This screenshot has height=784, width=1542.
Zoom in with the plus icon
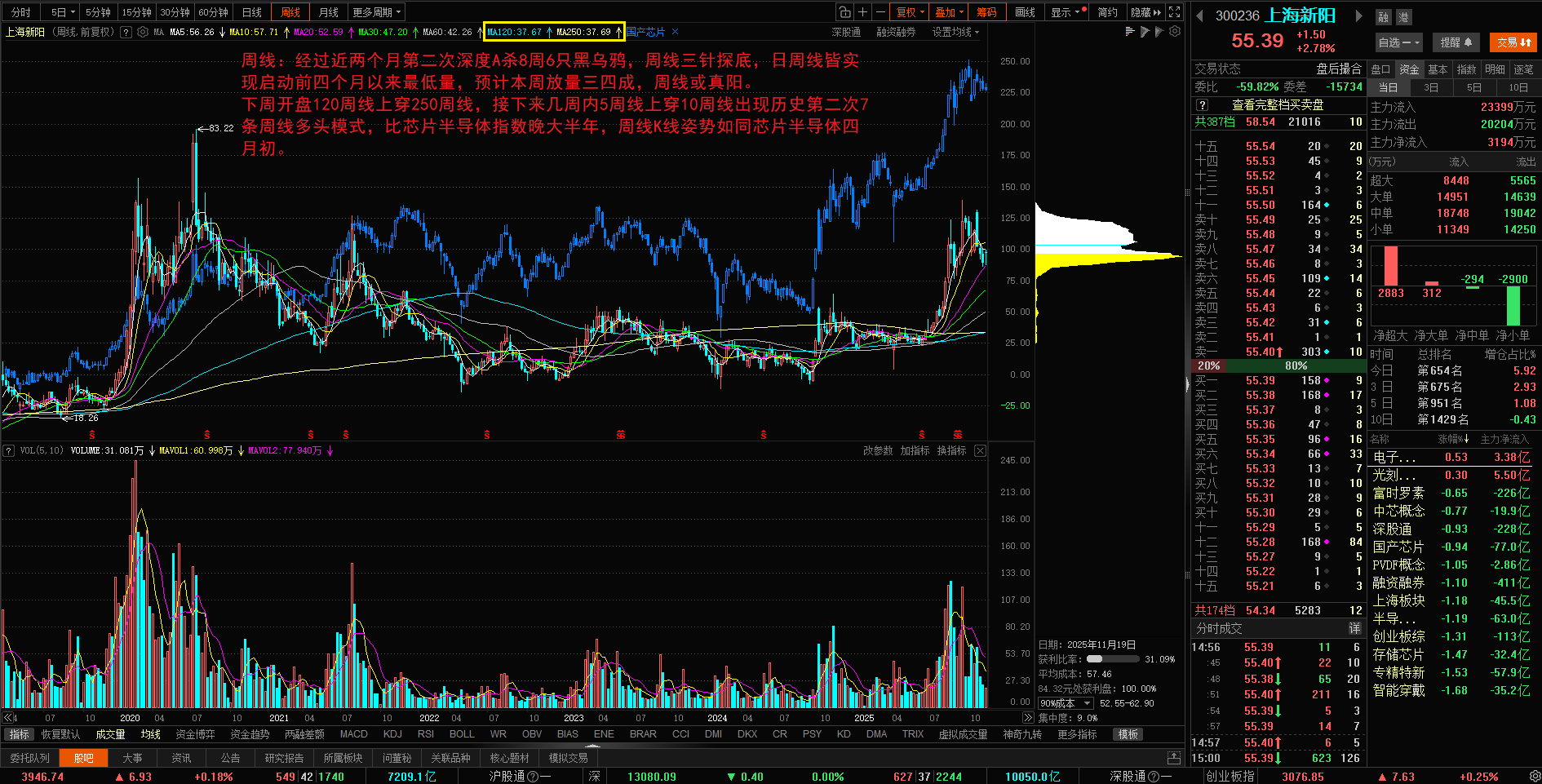tap(862, 12)
